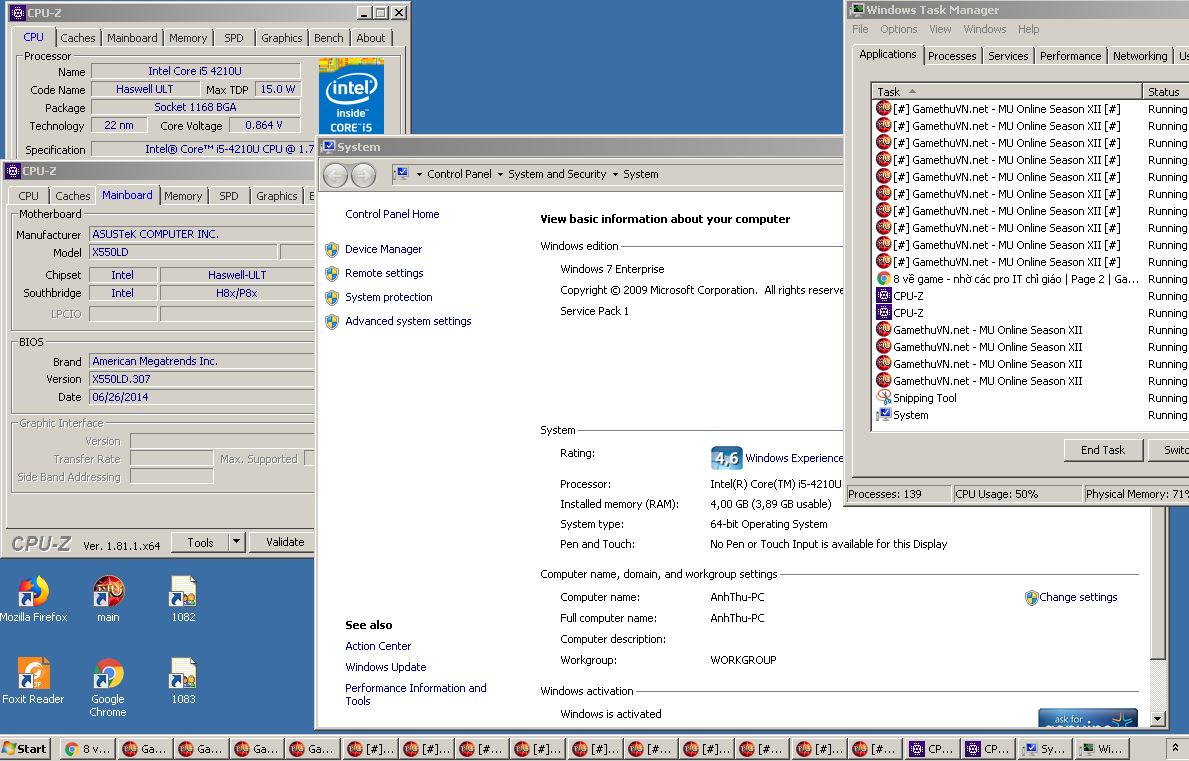The height and width of the screenshot is (761, 1189).
Task: Click the Start button on taskbar
Action: [25, 749]
